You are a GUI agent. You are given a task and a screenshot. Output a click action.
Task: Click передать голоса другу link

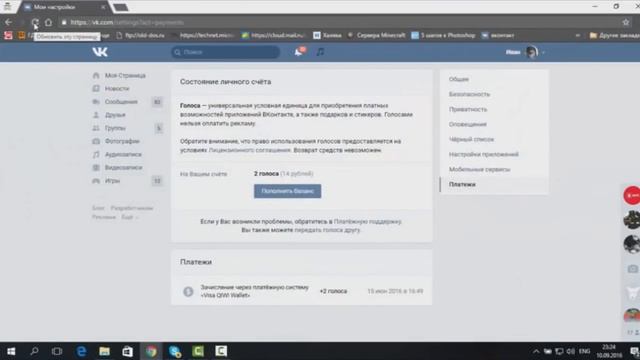(x=327, y=230)
